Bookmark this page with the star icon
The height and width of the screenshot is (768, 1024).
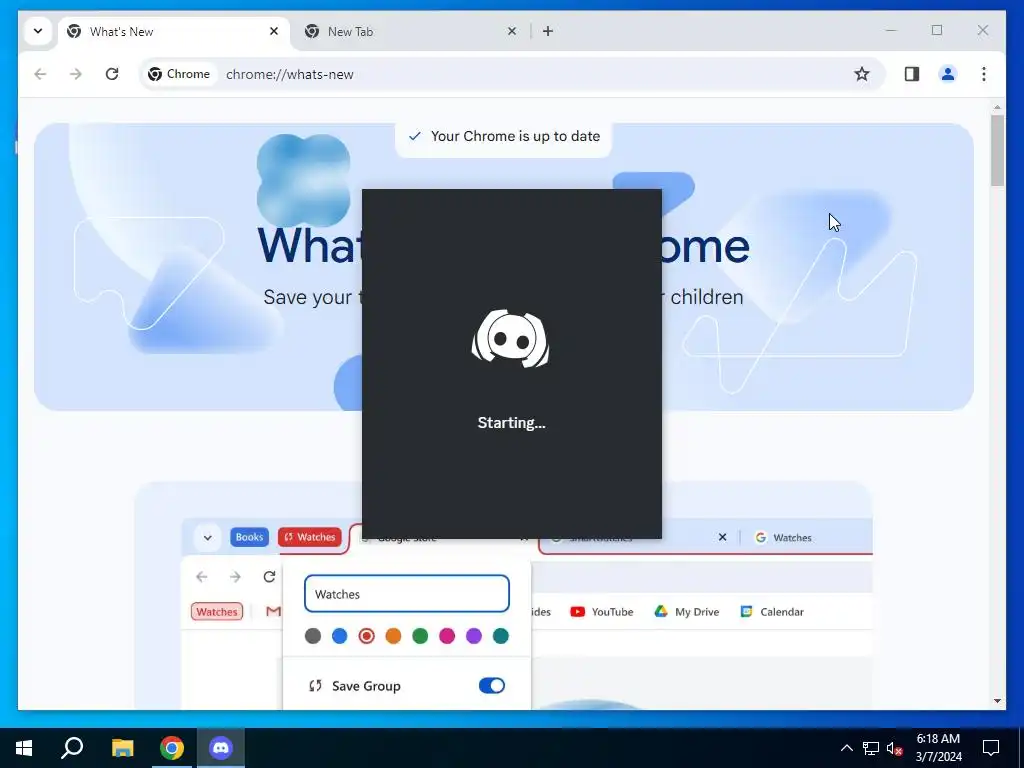[x=862, y=74]
